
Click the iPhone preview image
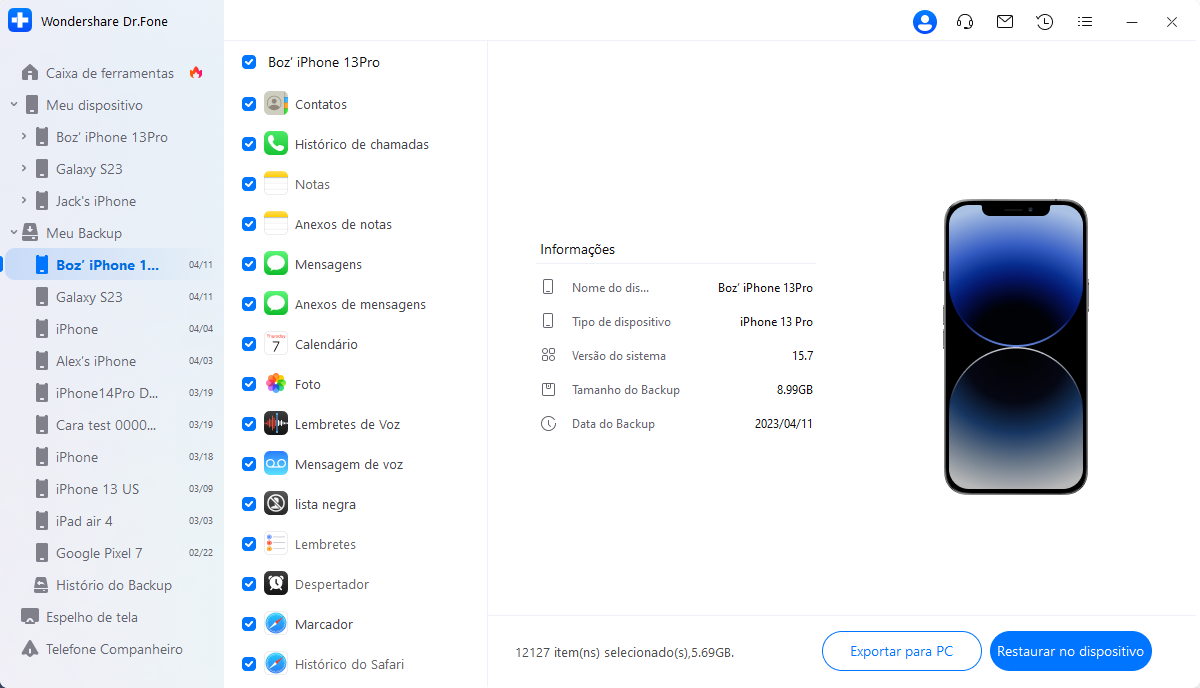tap(1016, 346)
